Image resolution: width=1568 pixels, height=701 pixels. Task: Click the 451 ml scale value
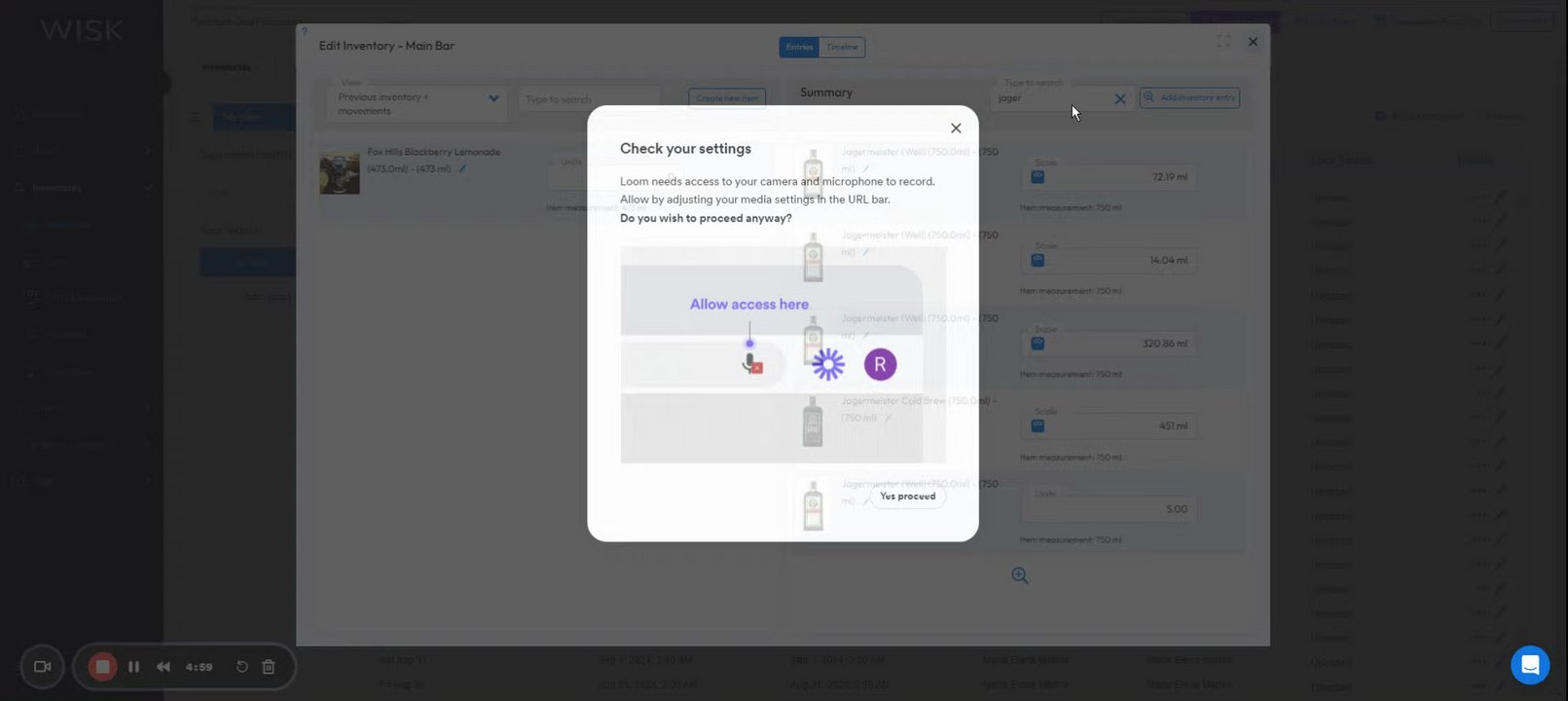[x=1173, y=425]
